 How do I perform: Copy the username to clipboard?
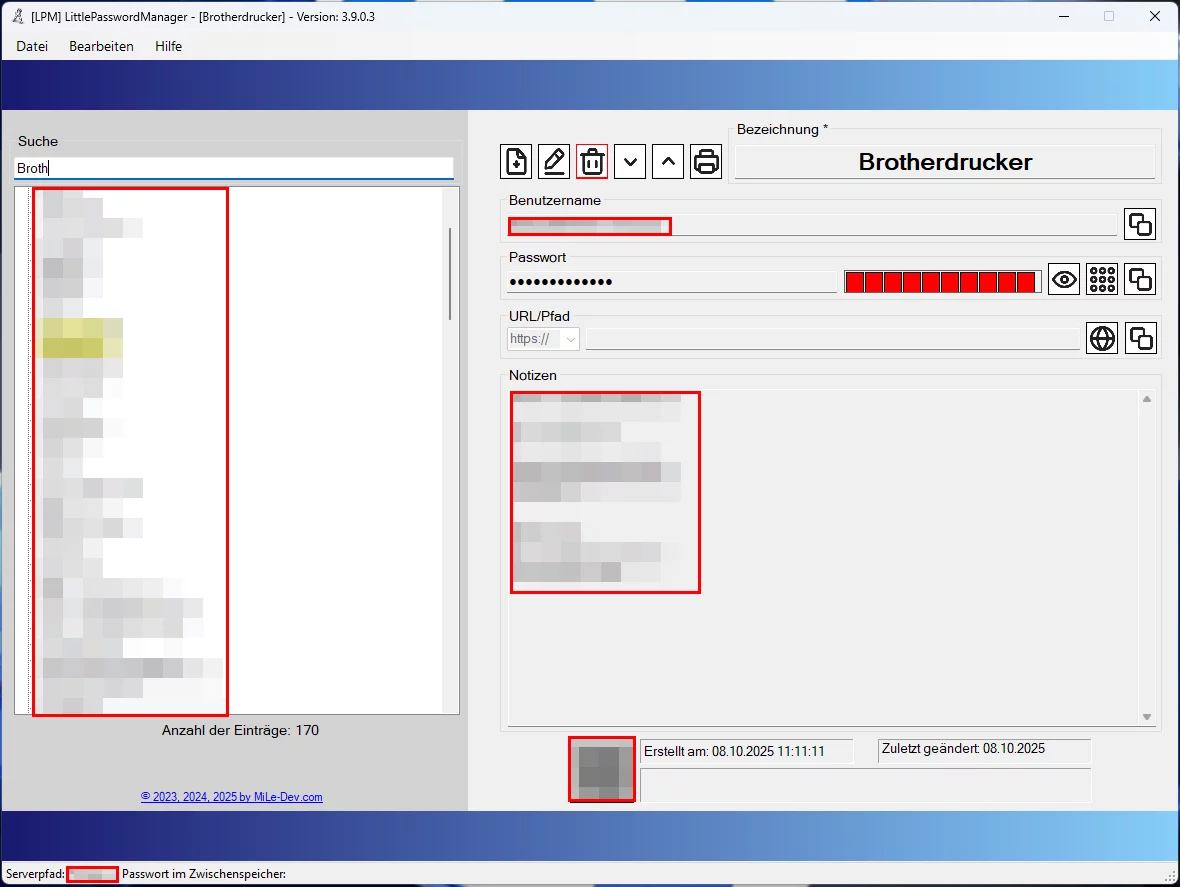(x=1140, y=225)
